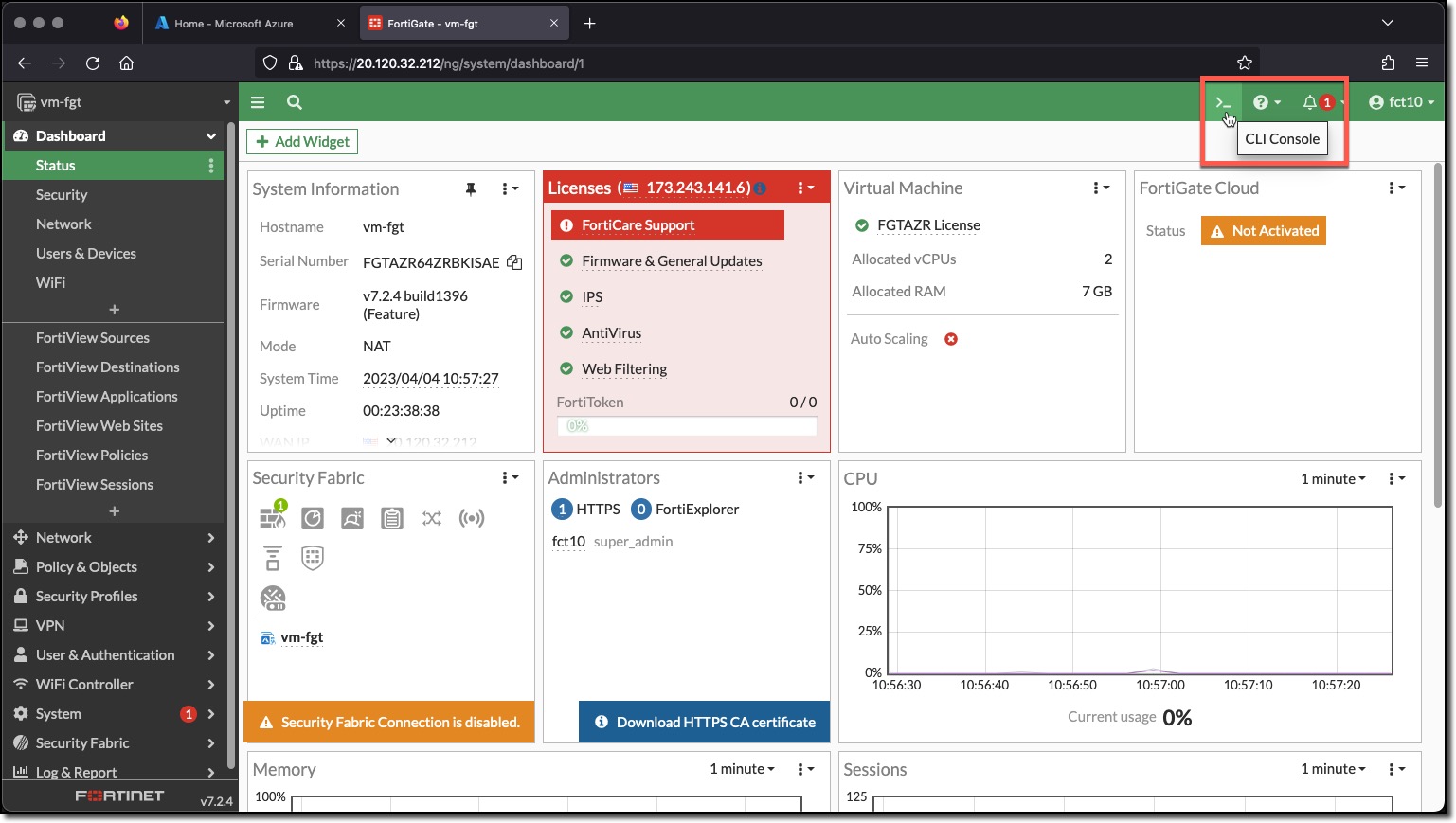The image size is (1456, 823).
Task: Click Download HTTPS CA certificate
Action: click(x=704, y=722)
